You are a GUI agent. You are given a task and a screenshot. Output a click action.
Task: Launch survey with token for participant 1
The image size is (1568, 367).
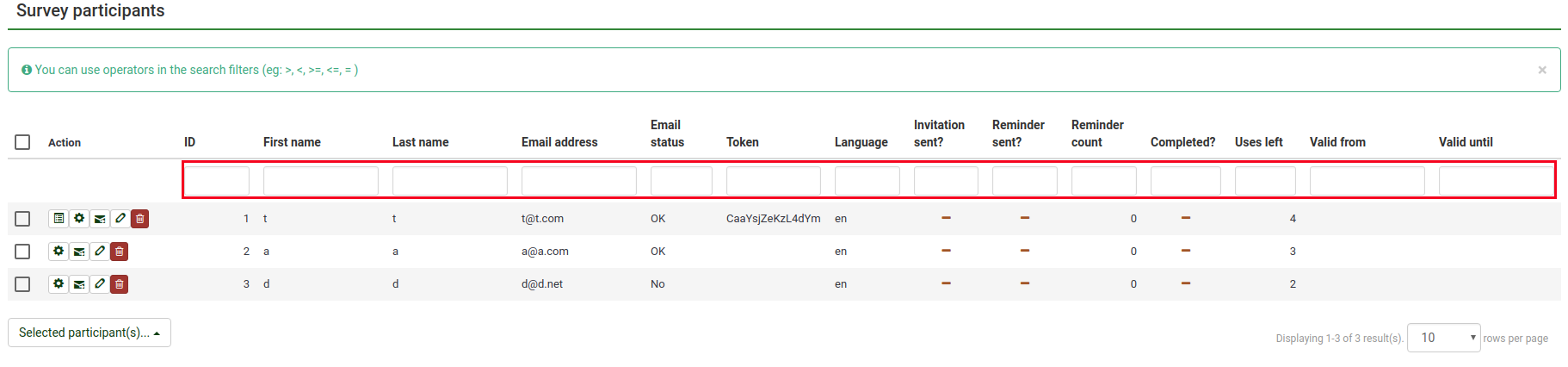59,219
